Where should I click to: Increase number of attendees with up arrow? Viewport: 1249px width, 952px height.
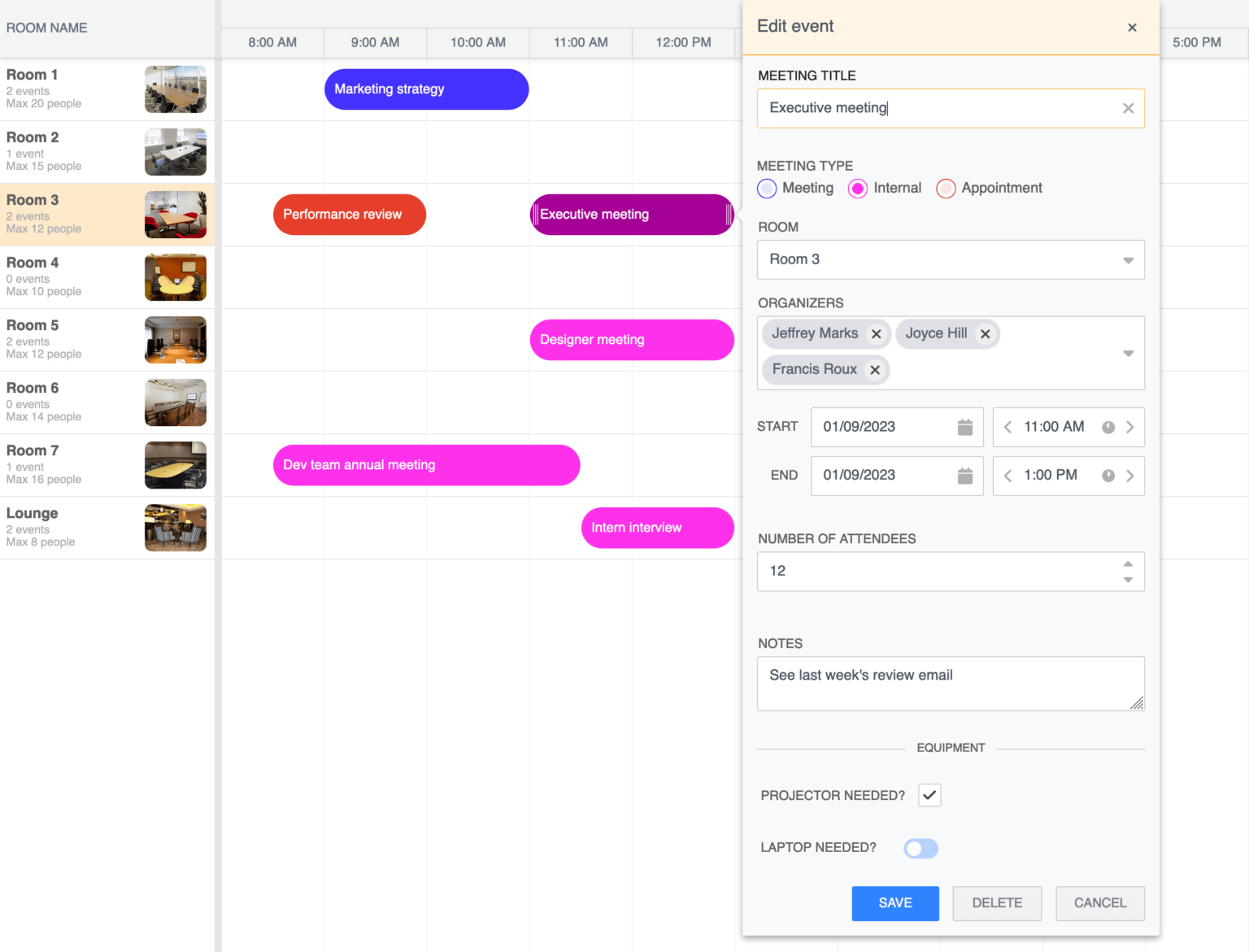[1128, 563]
